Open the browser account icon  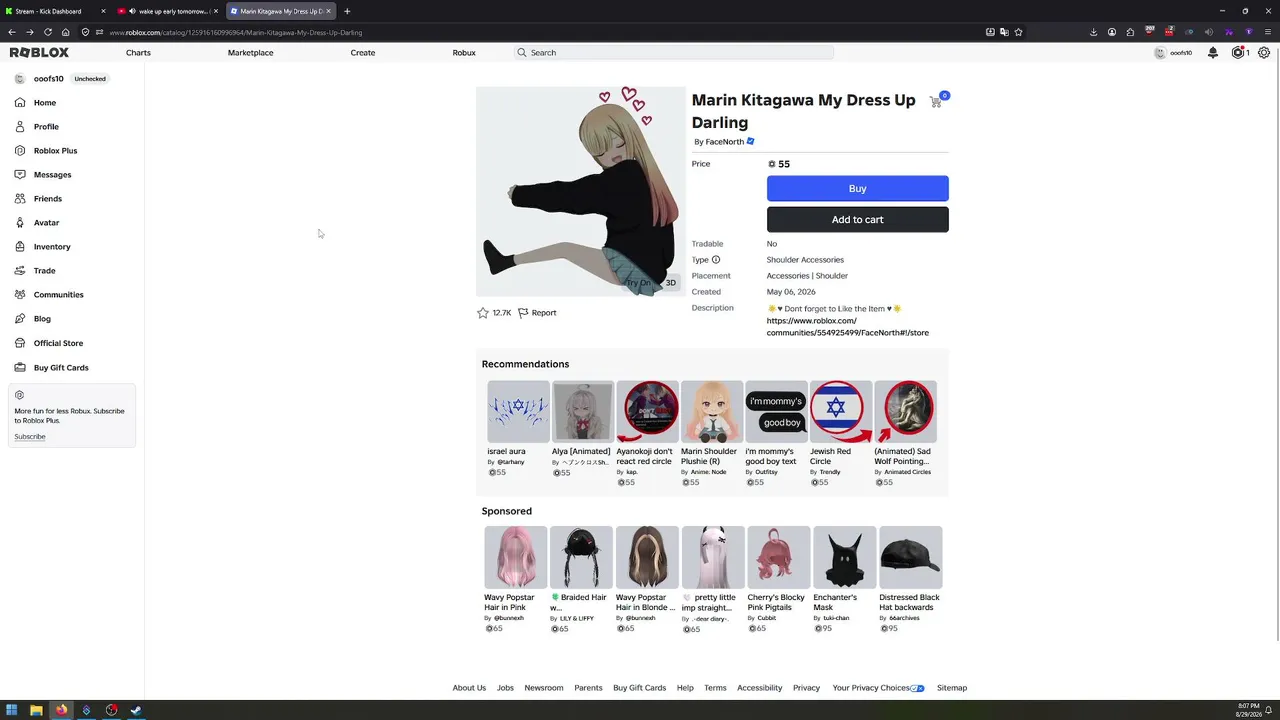(1112, 32)
